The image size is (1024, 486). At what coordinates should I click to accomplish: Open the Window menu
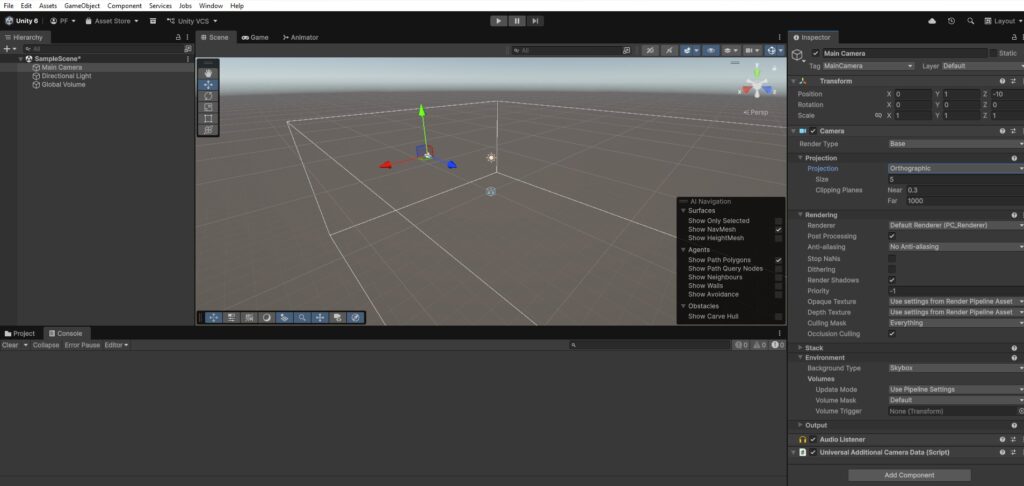tap(211, 5)
